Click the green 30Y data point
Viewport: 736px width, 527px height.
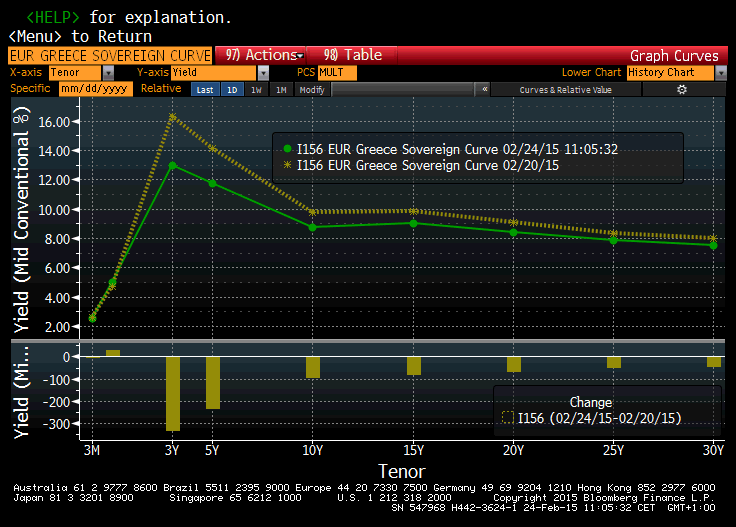pos(713,245)
